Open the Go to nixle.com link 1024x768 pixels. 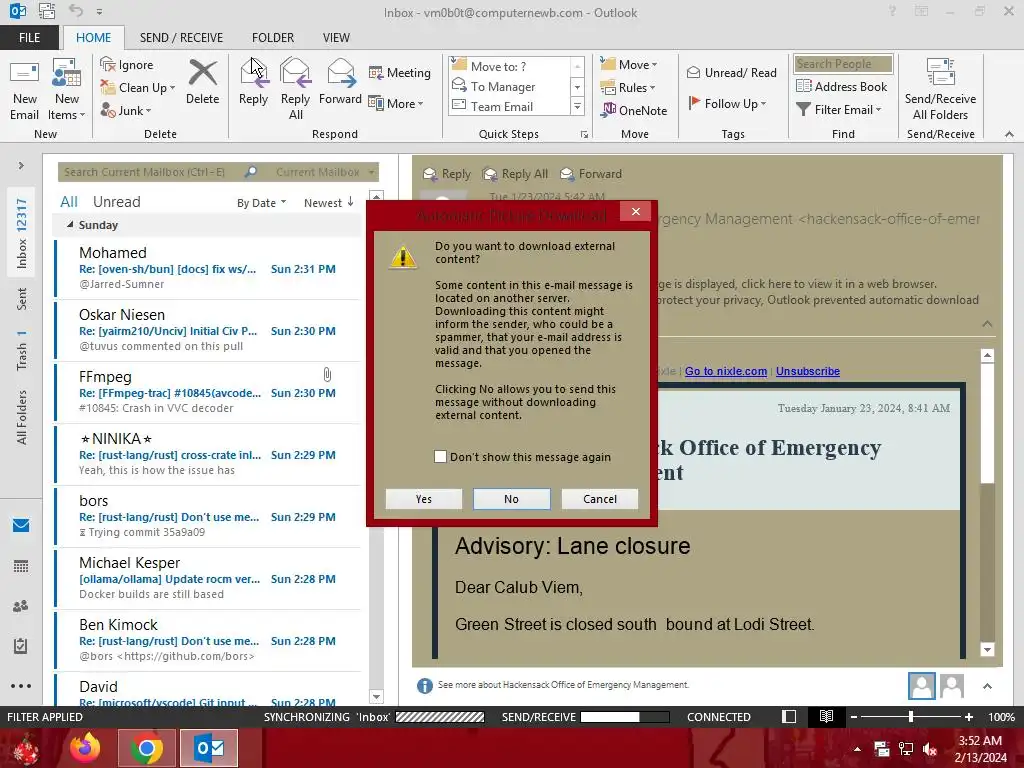point(726,371)
